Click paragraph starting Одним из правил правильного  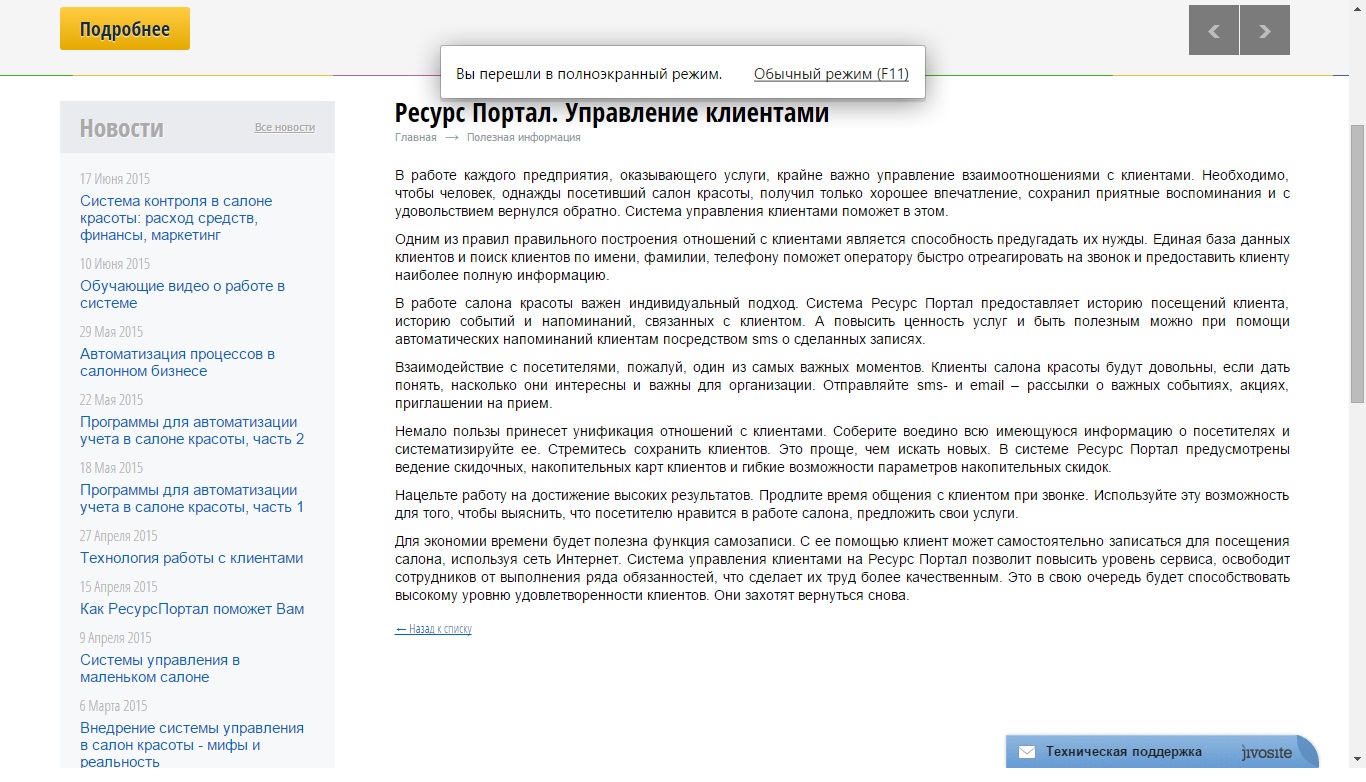842,257
